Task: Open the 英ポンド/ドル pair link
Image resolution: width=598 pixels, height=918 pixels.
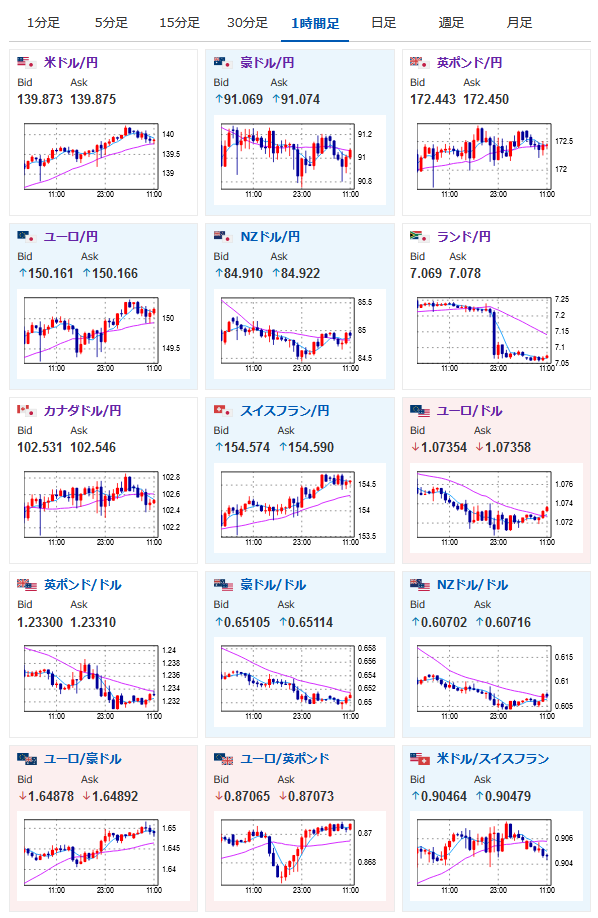Action: click(83, 584)
